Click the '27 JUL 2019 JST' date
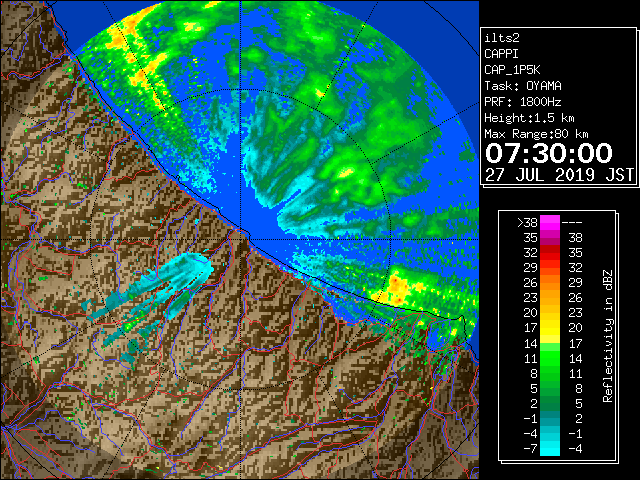Screen dimensions: 640x480 (559, 175)
